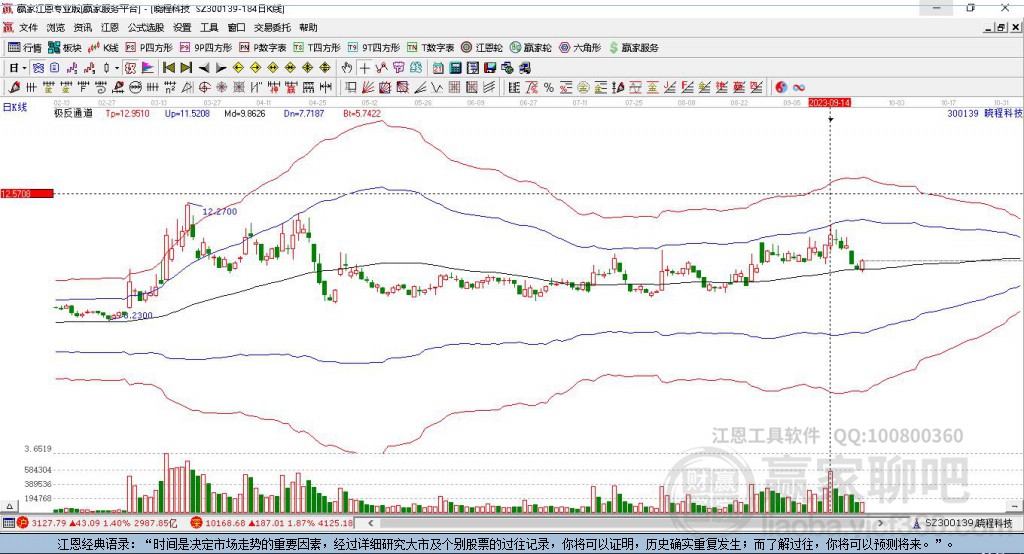The height and width of the screenshot is (554, 1024).
Task: Open the T数字表 time number table
Action: click(430, 48)
